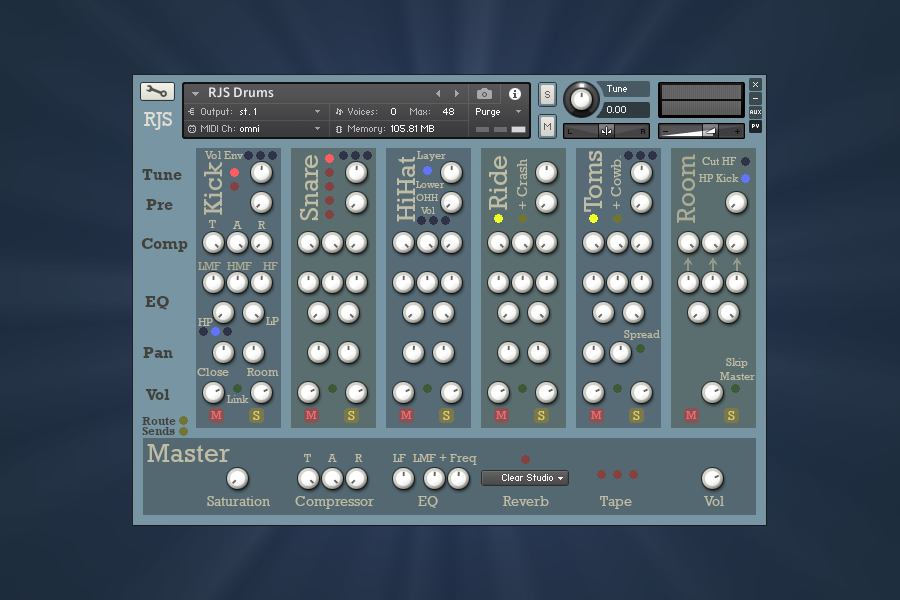This screenshot has height=600, width=900.
Task: Click the Kick Room volume knob
Action: pyautogui.click(x=261, y=393)
